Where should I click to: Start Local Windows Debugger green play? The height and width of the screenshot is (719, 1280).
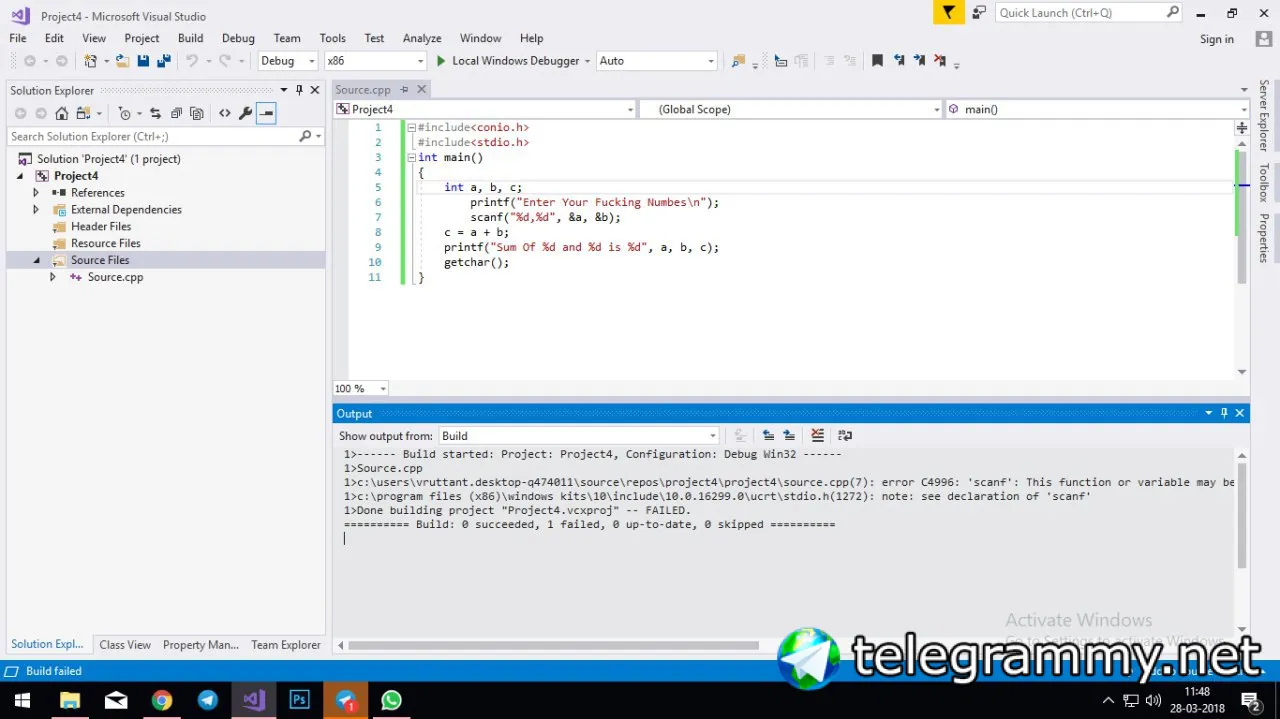[x=441, y=61]
